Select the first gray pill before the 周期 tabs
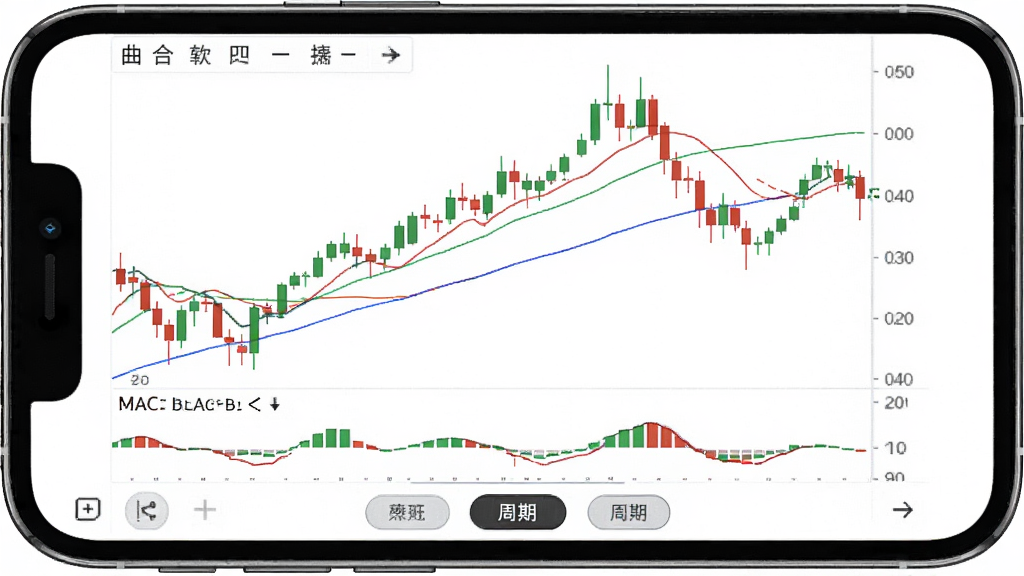The height and width of the screenshot is (576, 1024). (x=408, y=512)
